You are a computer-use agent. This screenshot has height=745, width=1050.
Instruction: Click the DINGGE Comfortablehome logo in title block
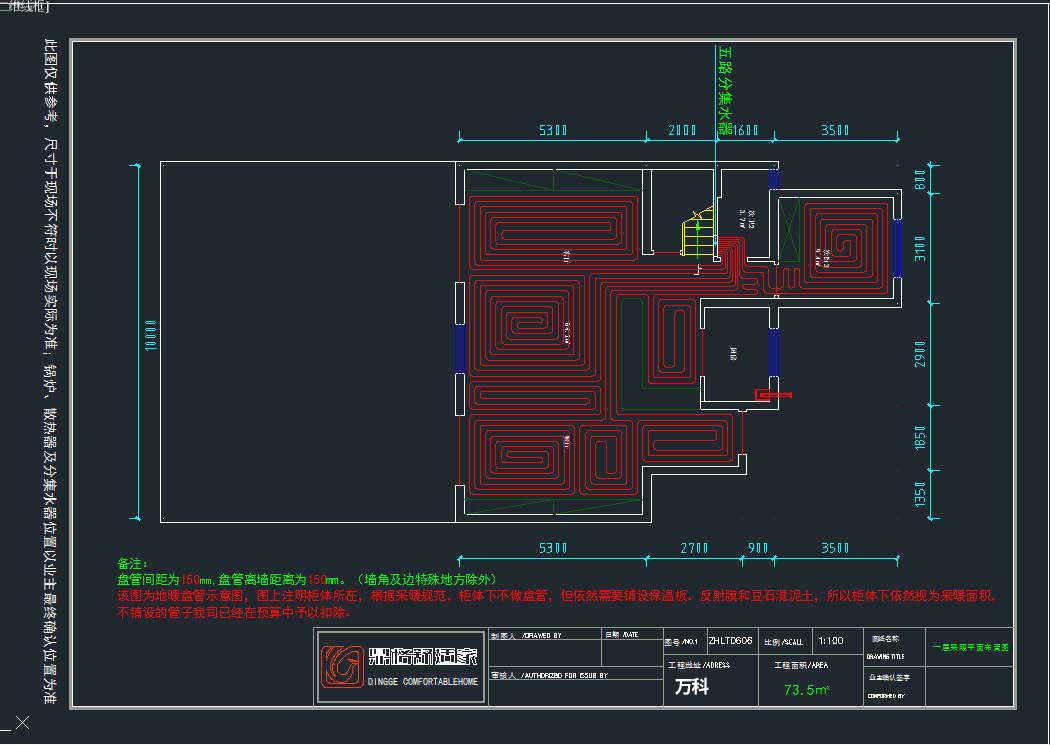coord(401,667)
